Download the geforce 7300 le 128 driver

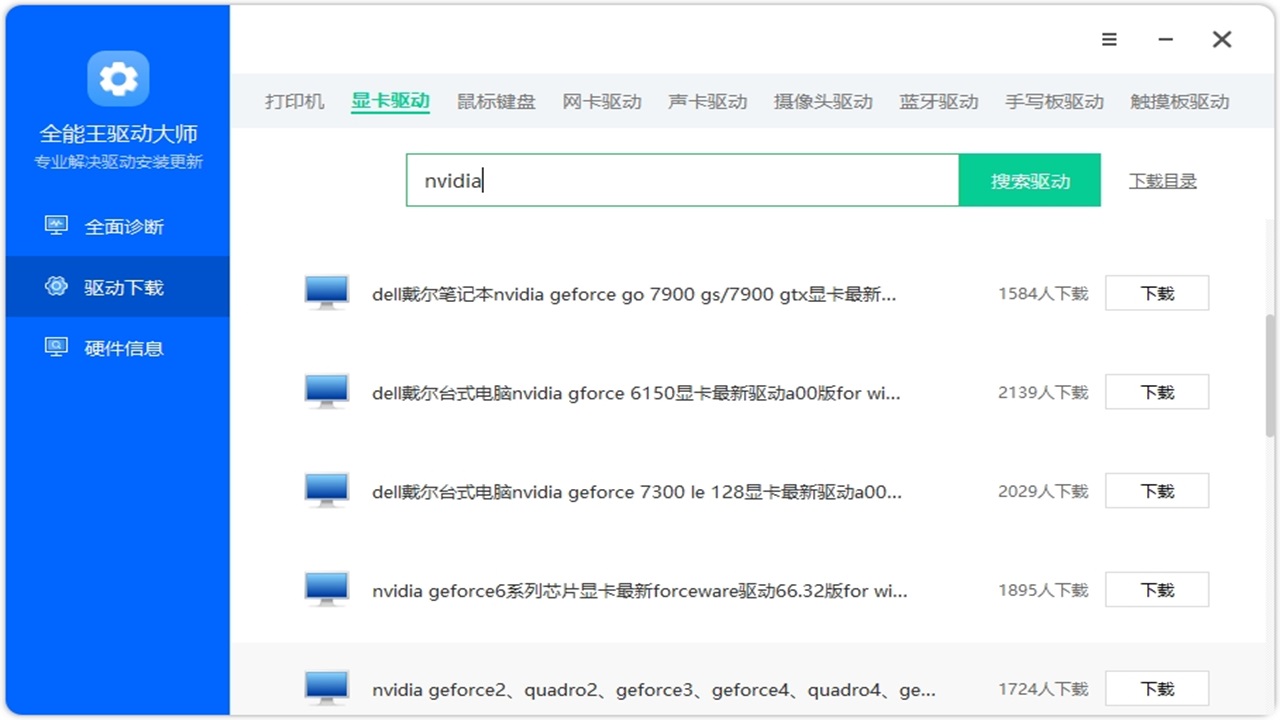click(x=1156, y=490)
